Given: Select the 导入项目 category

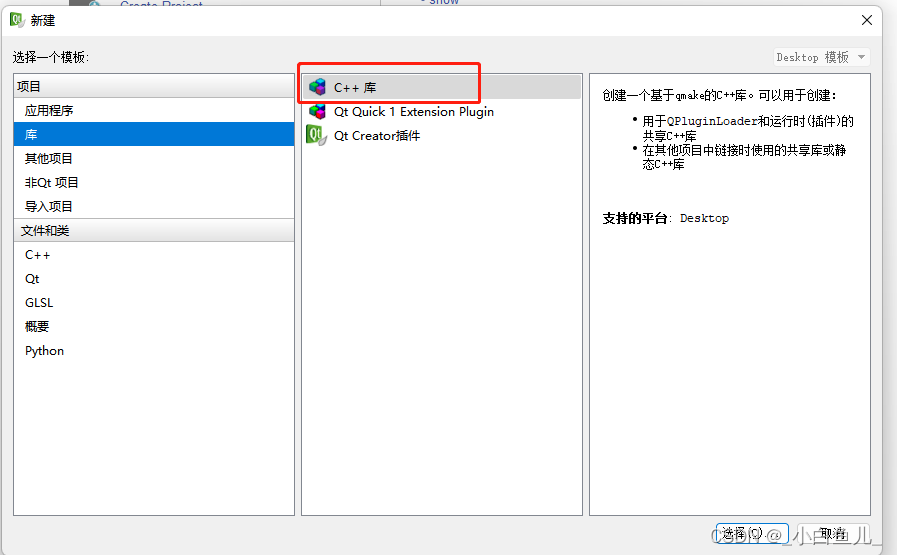Looking at the screenshot, I should pos(154,207).
